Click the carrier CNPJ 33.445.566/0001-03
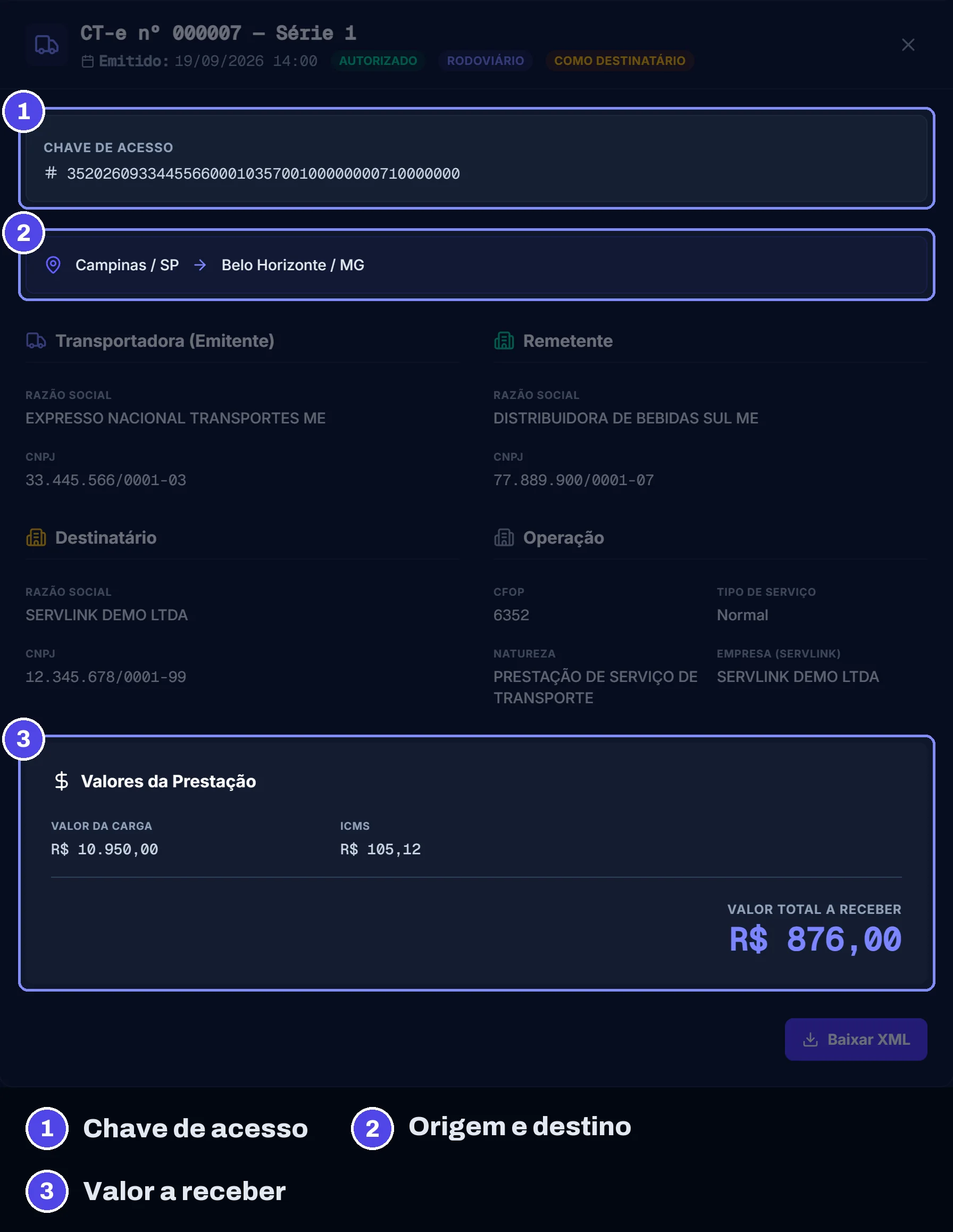 point(105,480)
